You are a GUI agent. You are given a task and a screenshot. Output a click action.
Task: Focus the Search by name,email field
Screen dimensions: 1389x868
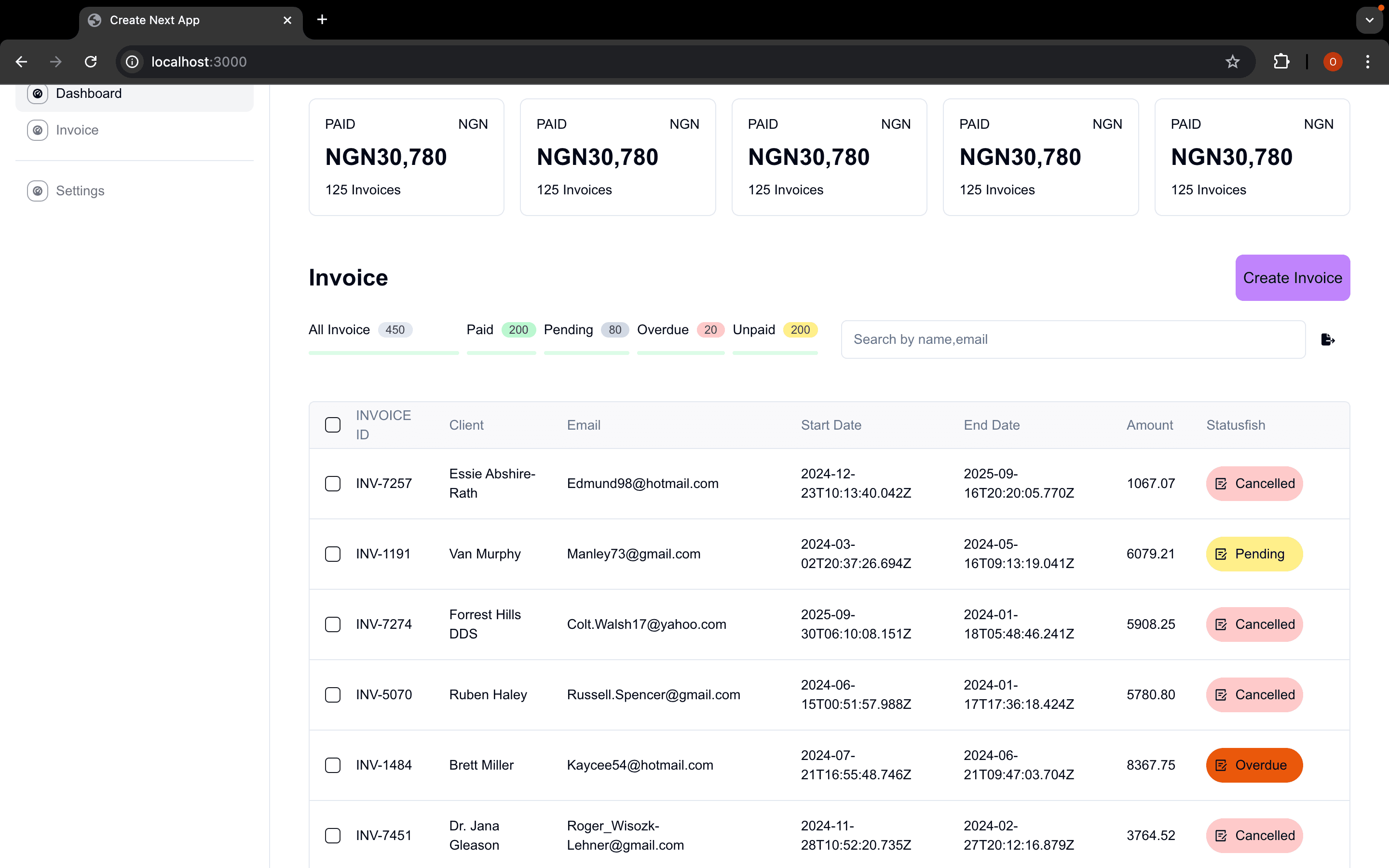[1073, 339]
